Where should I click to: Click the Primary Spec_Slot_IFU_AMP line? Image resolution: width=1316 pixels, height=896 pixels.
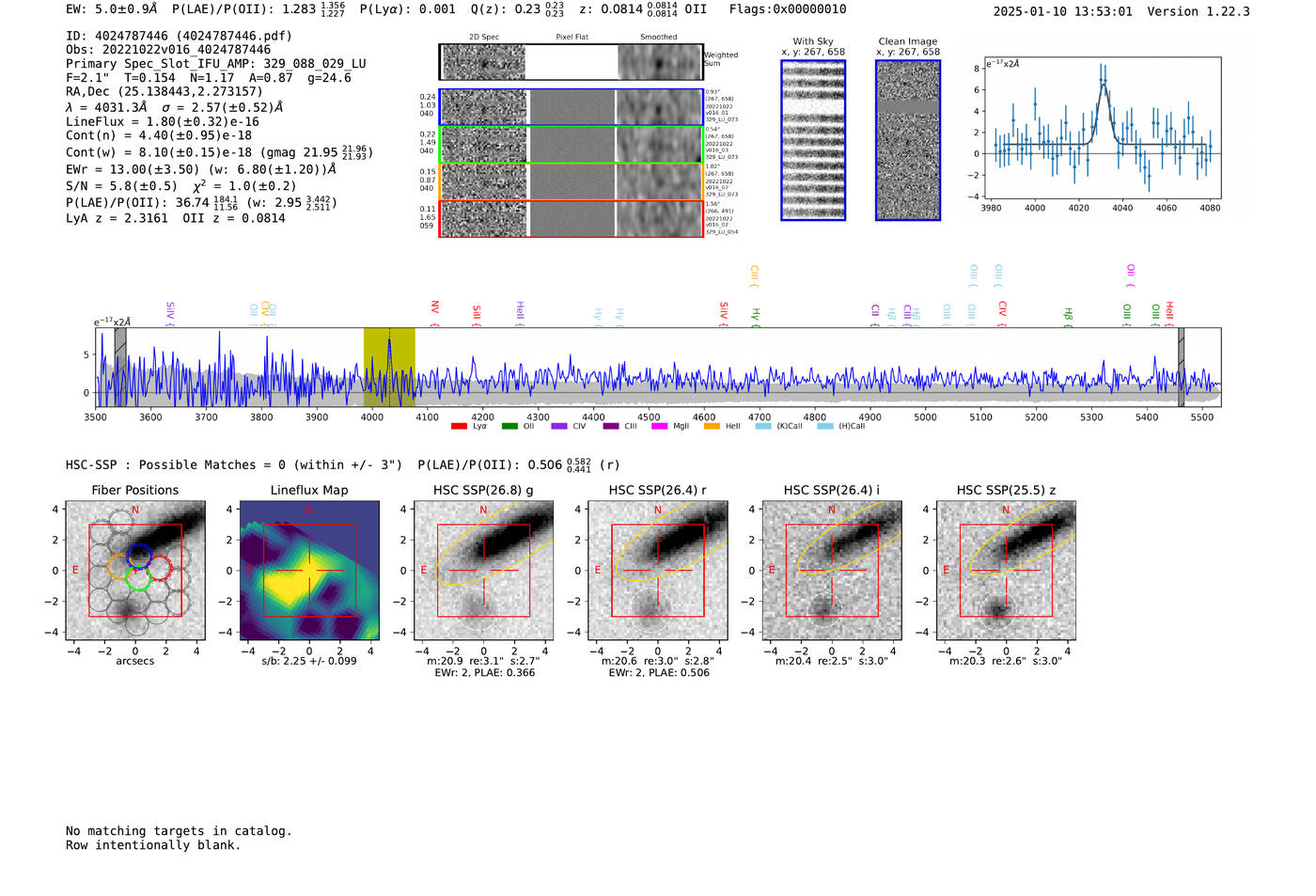[216, 64]
